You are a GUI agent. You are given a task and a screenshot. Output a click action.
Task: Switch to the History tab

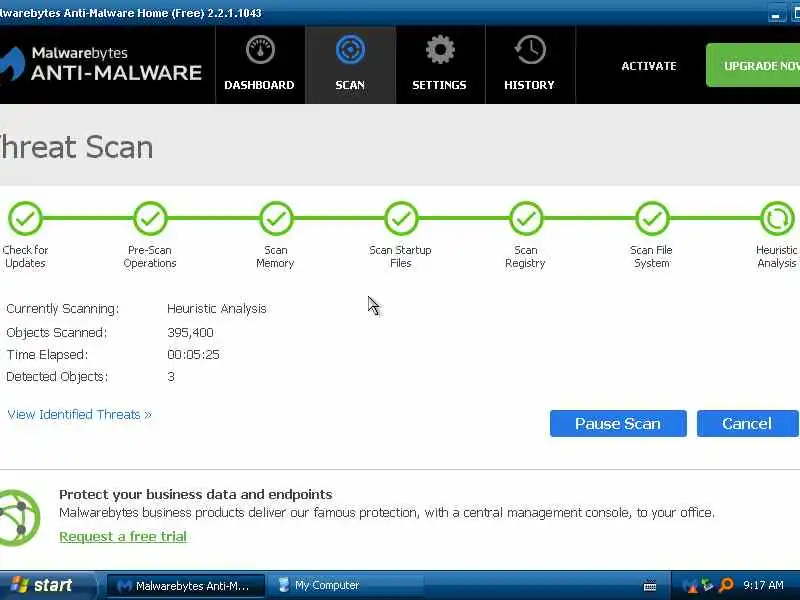(x=530, y=65)
